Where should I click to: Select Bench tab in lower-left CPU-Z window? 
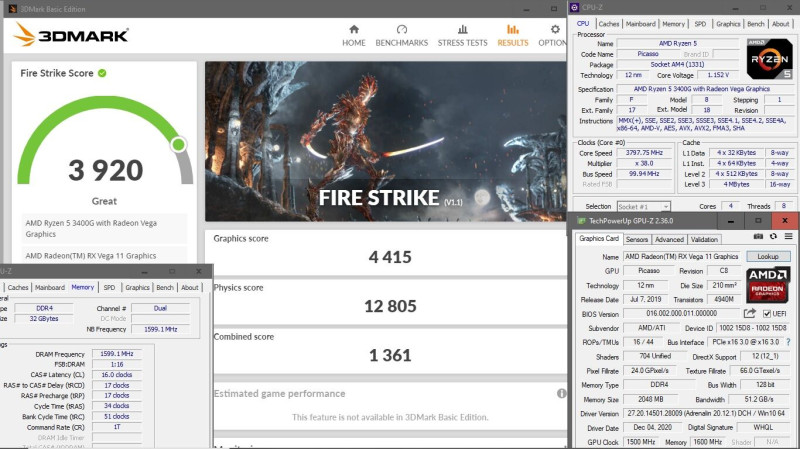point(165,288)
